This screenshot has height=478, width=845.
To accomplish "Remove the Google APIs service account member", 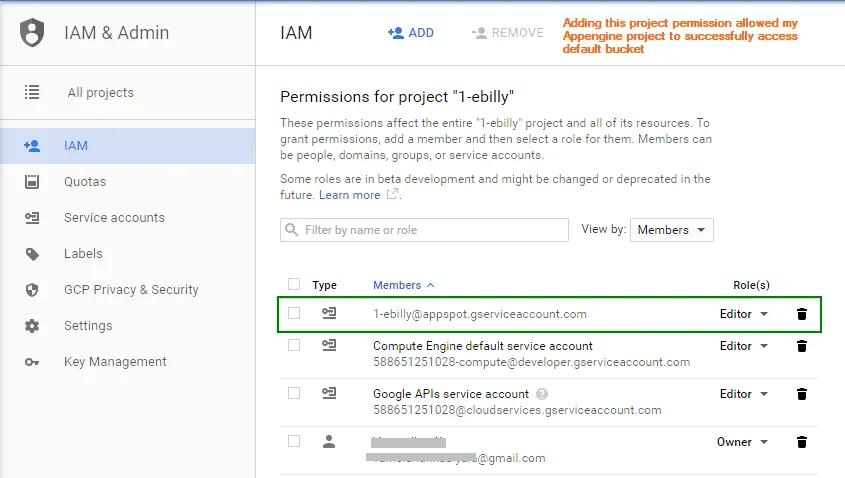I will tap(801, 394).
